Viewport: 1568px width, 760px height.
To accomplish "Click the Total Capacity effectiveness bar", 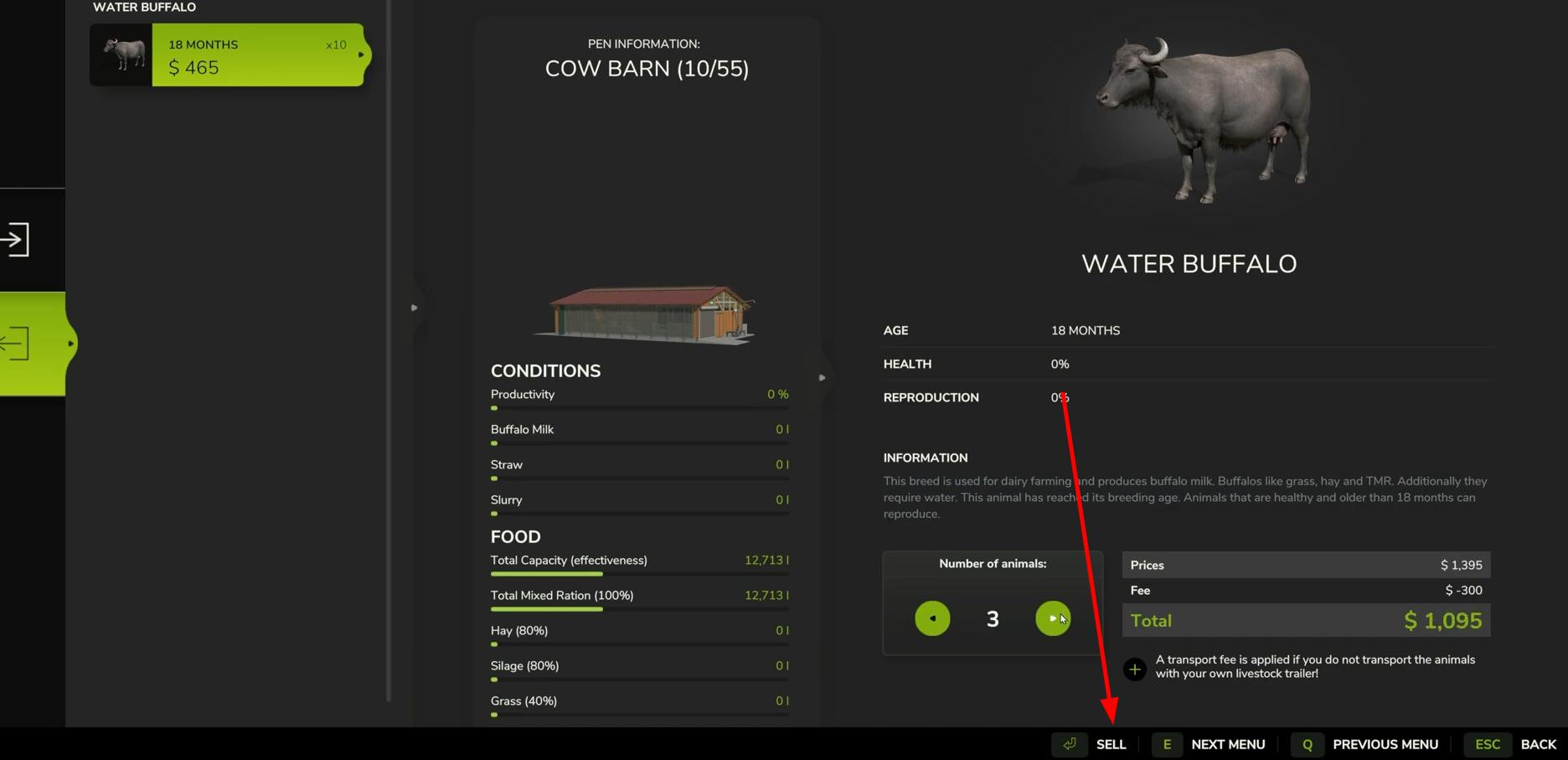I will coord(639,574).
